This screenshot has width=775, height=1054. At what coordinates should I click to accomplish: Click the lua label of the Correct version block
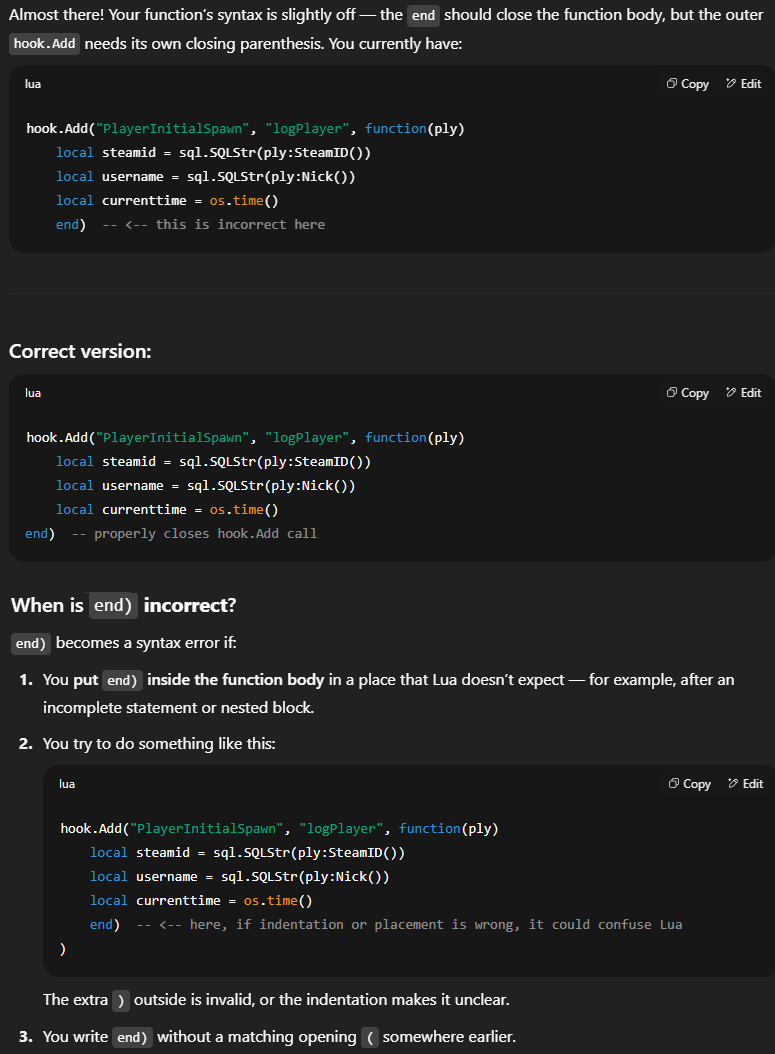coord(33,393)
